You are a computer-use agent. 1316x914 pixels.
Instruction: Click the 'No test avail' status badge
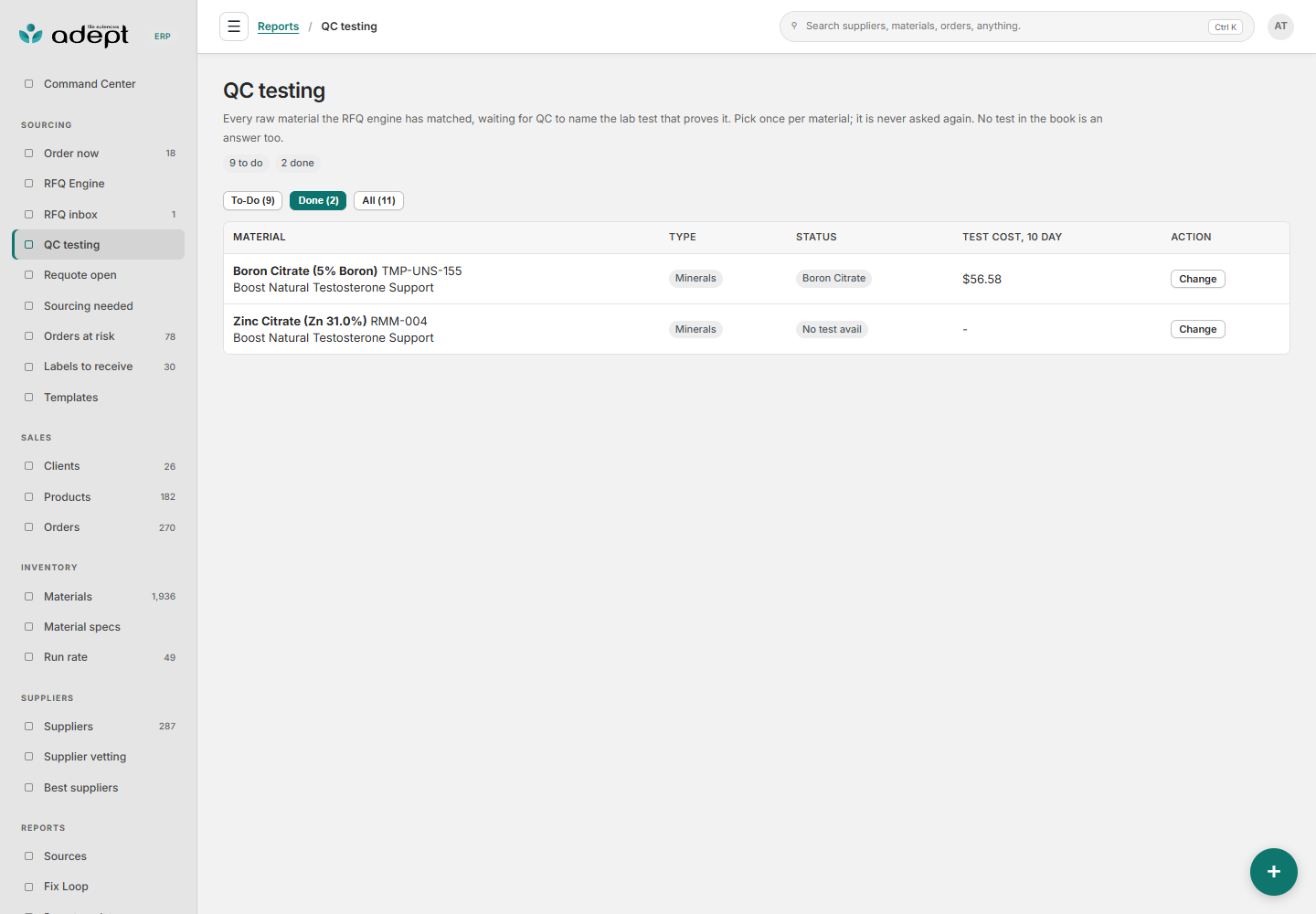(x=832, y=329)
